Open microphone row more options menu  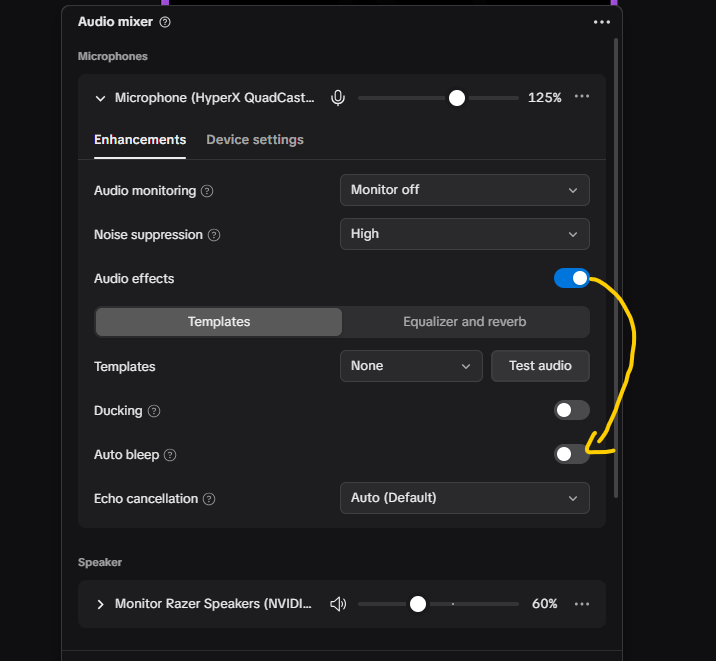(x=582, y=96)
